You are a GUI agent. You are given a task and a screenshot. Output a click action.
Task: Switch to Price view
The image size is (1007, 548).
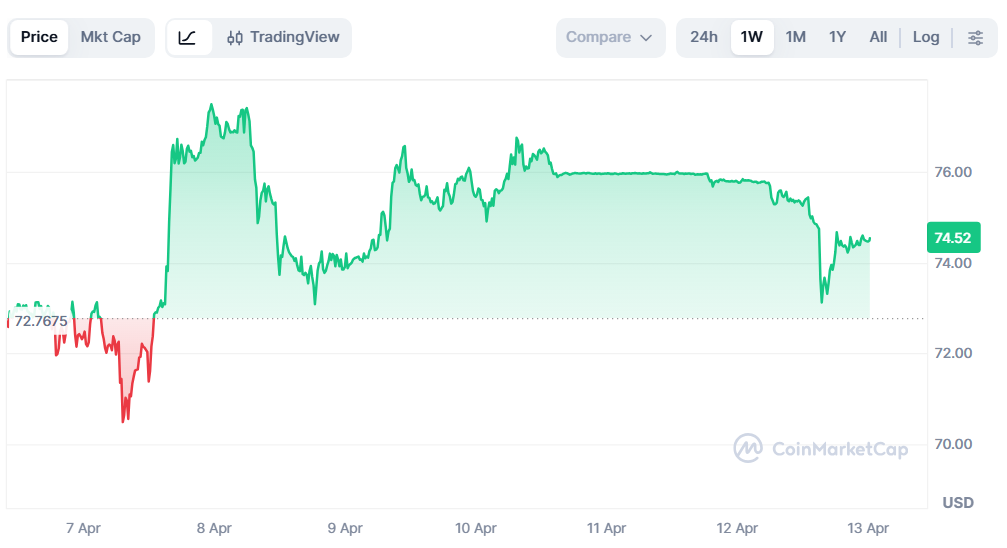coord(39,37)
